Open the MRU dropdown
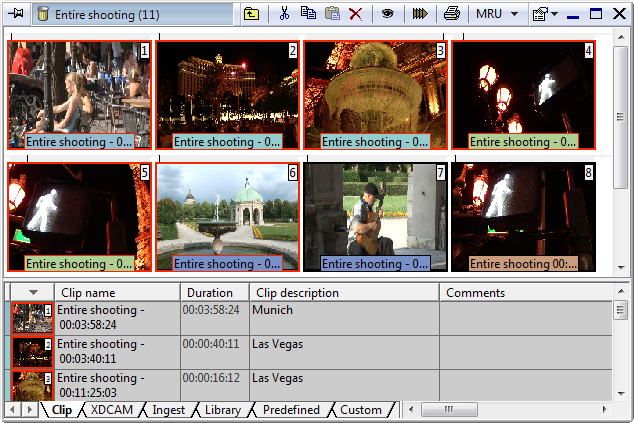Viewport: 634px width, 423px height. point(497,14)
